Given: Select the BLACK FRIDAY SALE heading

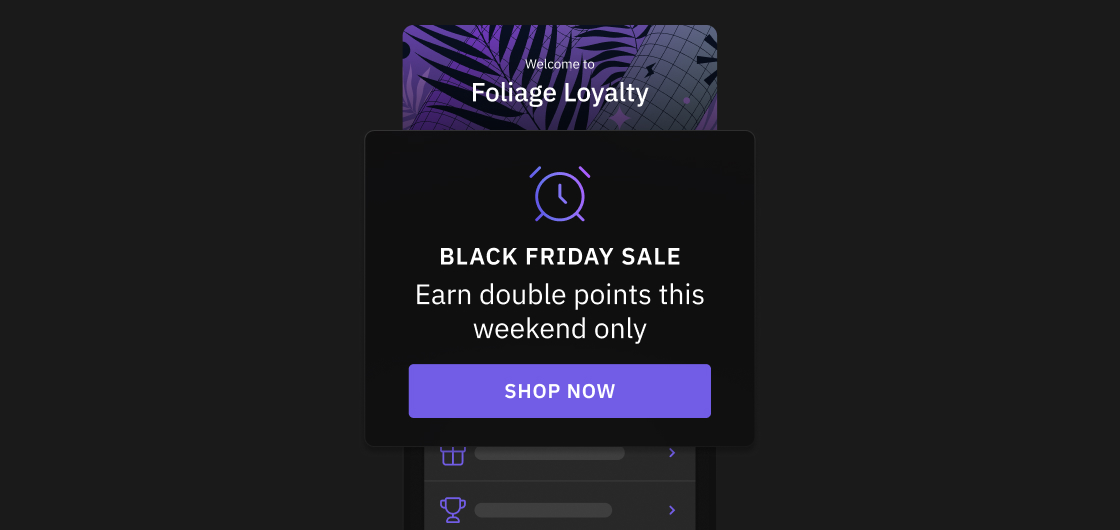Looking at the screenshot, I should [x=560, y=256].
